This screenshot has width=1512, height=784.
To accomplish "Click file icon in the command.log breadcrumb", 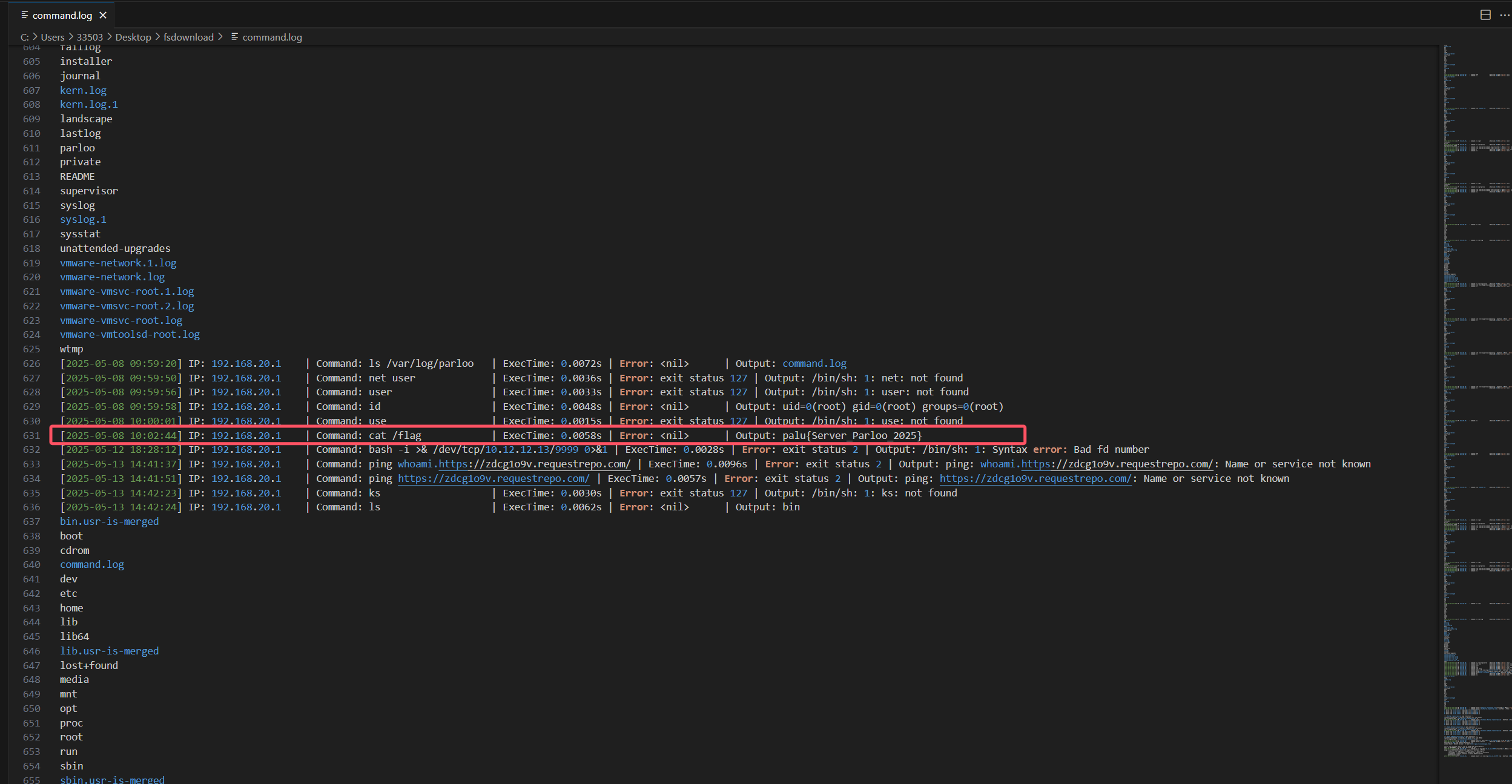I will (x=234, y=37).
